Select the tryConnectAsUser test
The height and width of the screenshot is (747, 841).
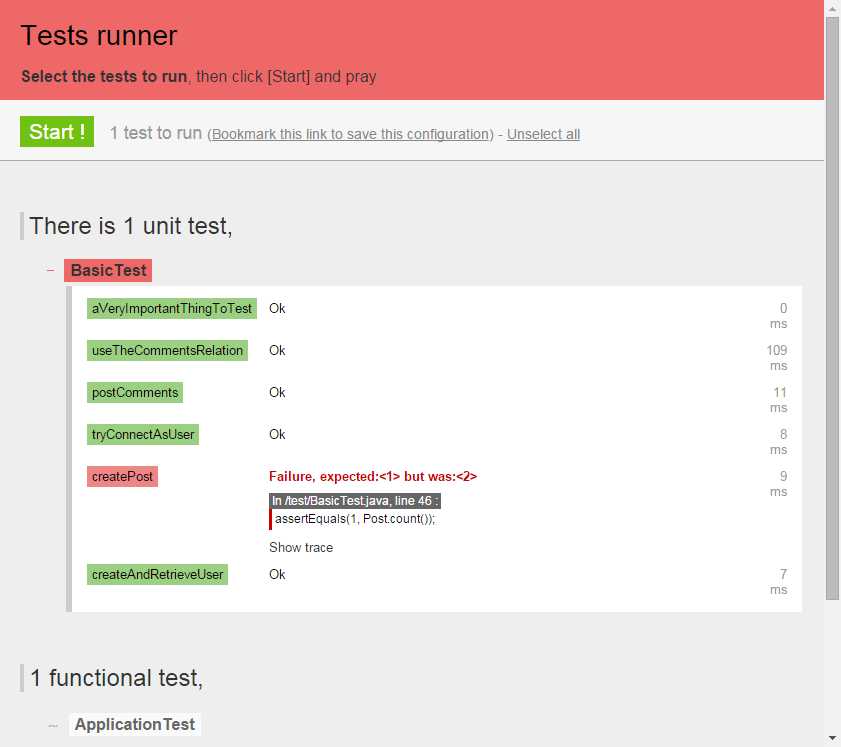point(143,435)
